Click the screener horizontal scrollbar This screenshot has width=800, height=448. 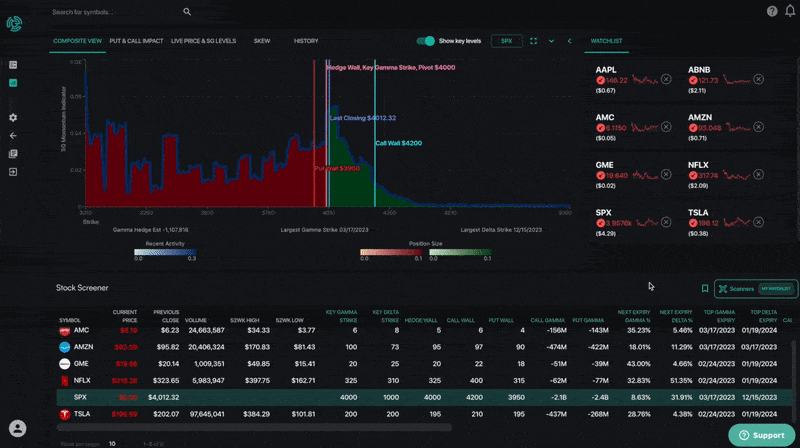254,428
